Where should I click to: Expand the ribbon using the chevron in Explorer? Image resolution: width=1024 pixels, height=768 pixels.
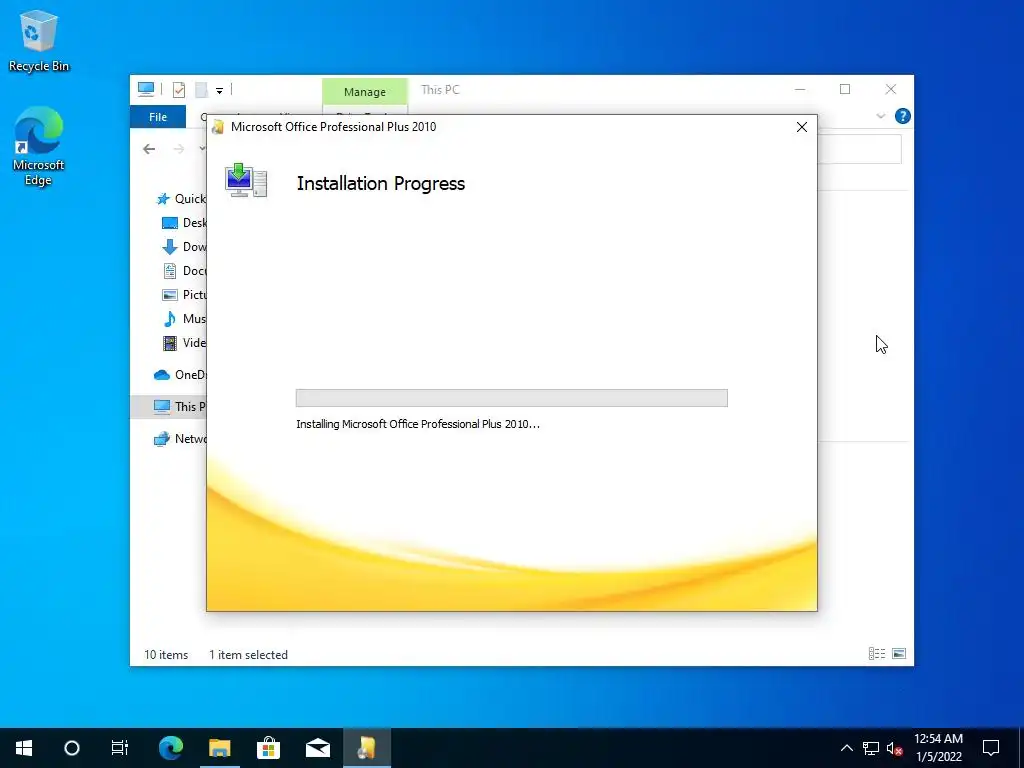click(880, 116)
